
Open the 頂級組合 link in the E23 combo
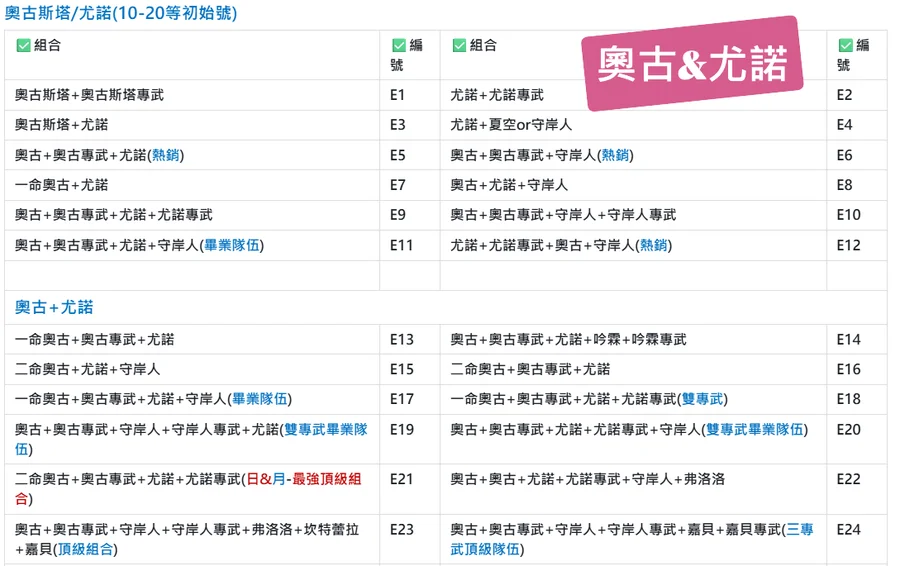[x=86, y=549]
